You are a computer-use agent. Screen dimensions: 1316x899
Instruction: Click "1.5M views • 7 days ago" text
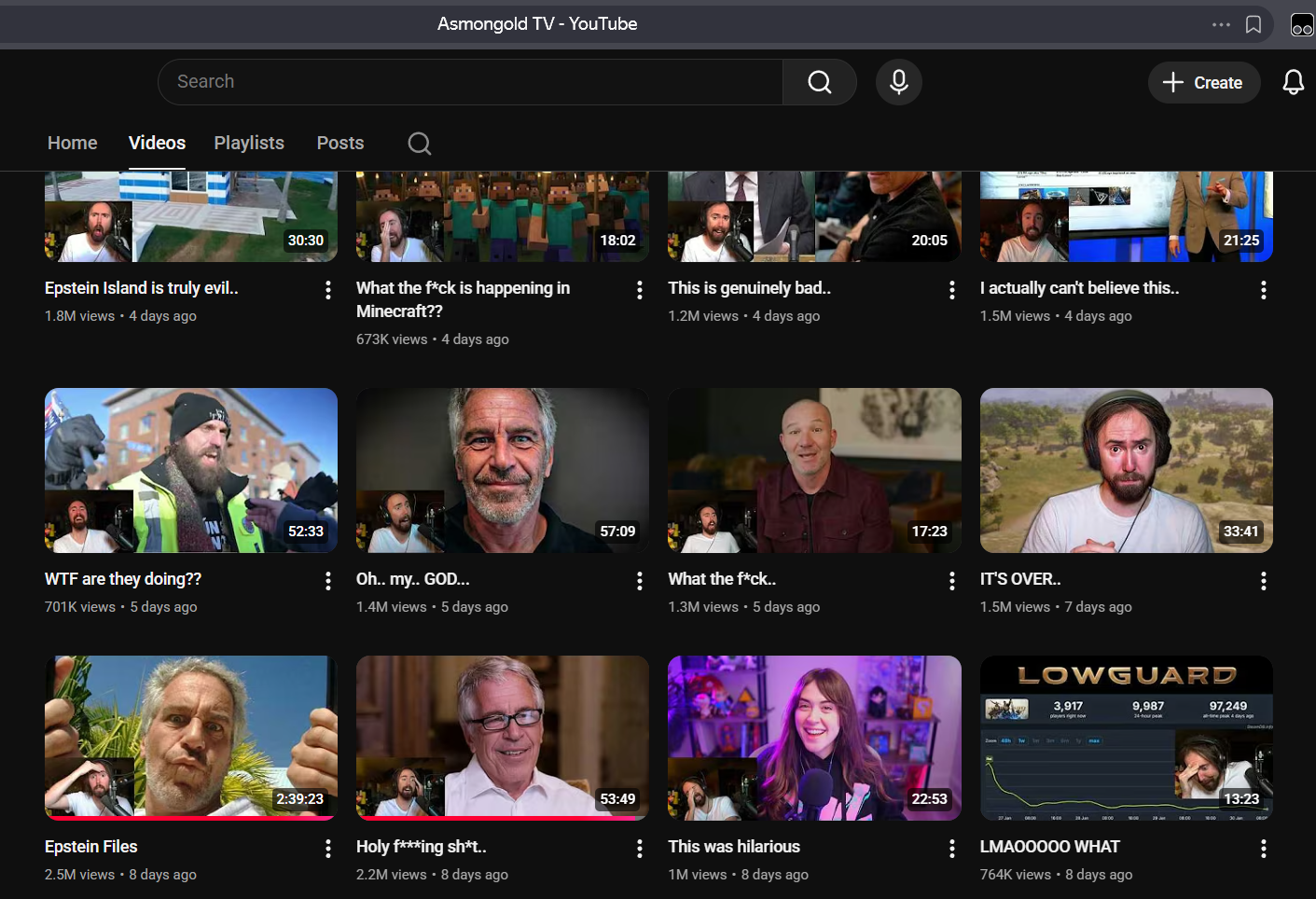pyautogui.click(x=1056, y=607)
